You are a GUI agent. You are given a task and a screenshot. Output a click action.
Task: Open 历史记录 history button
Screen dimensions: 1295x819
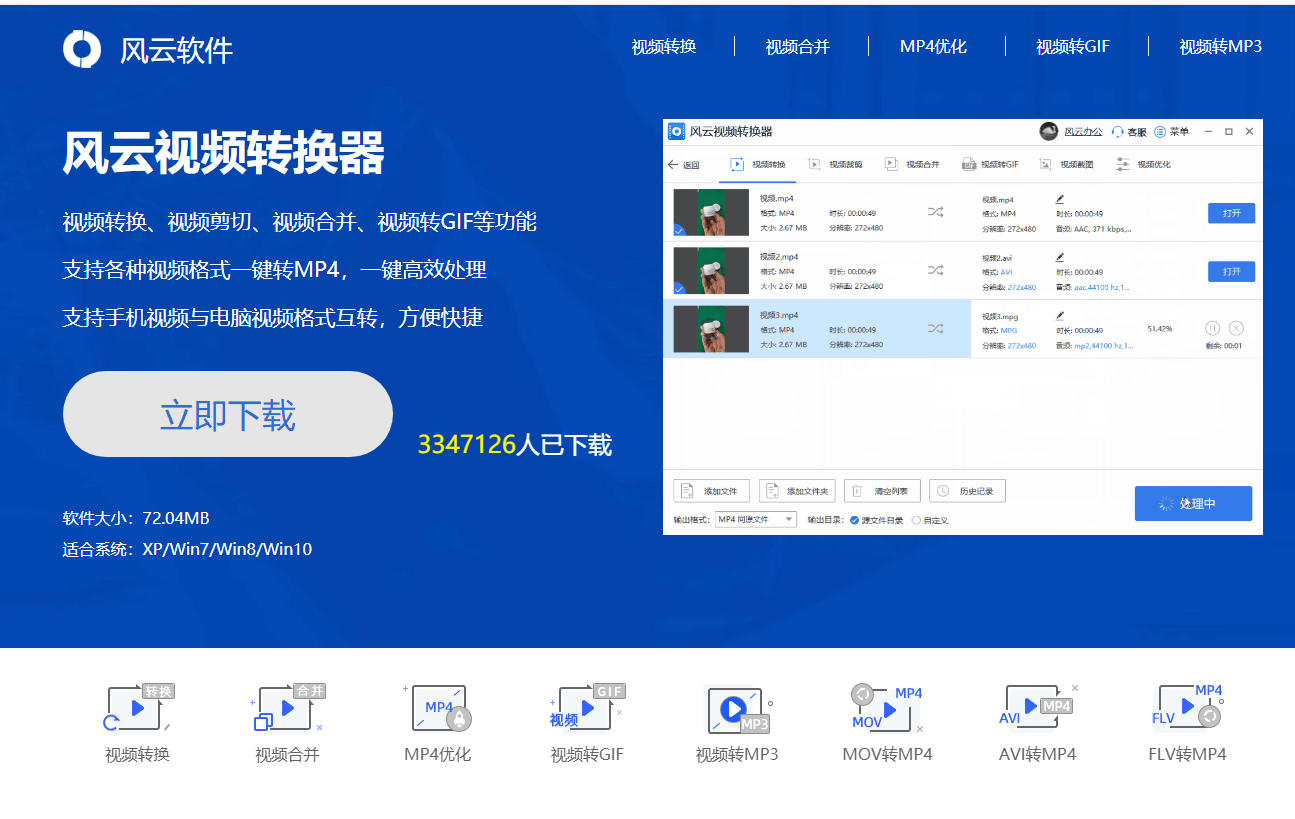click(x=967, y=491)
